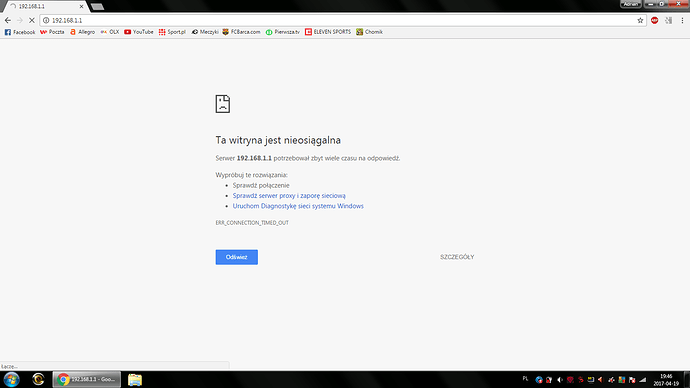The width and height of the screenshot is (690, 388).
Task: Click the colorful squares tray icon
Action: coord(622,380)
